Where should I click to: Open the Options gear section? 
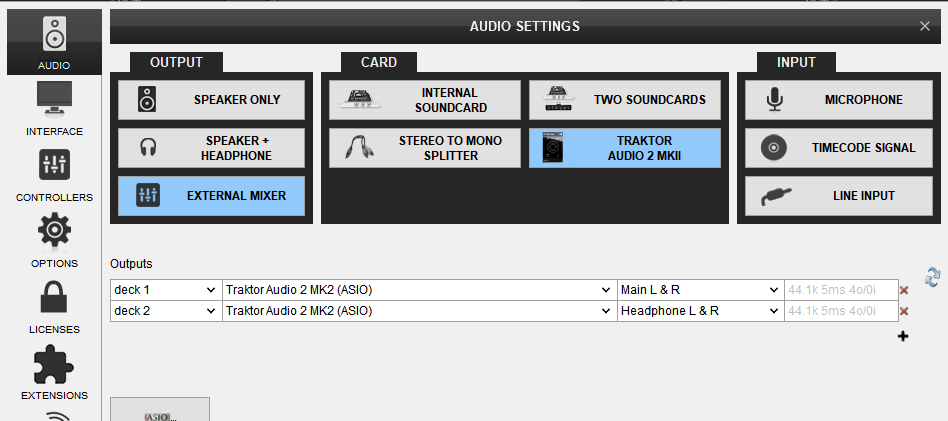point(54,240)
